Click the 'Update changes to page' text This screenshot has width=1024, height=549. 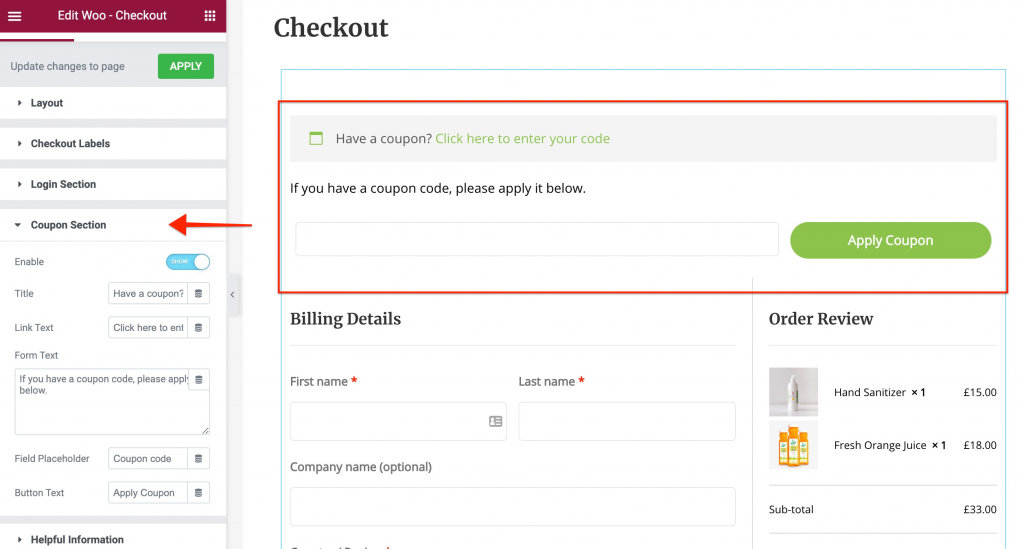[x=67, y=67]
